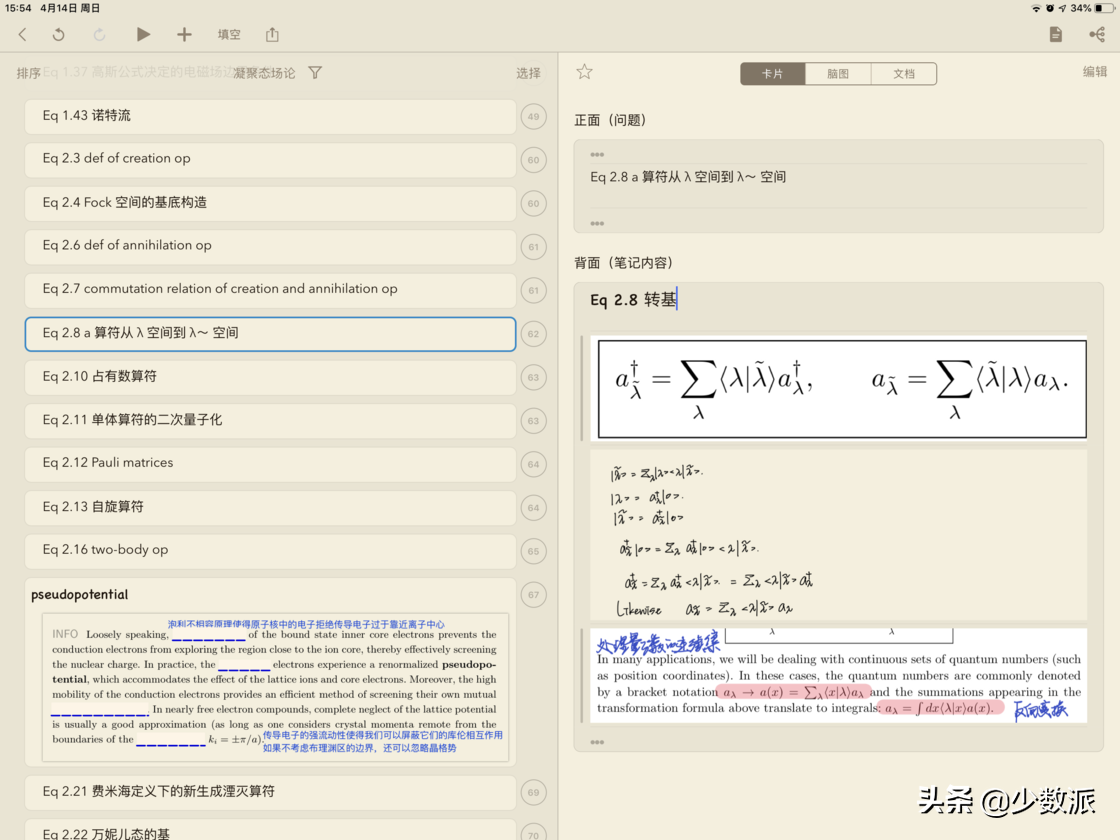Open card Eq 2.16 two-body op
Image resolution: width=1120 pixels, height=840 pixels.
(x=270, y=551)
